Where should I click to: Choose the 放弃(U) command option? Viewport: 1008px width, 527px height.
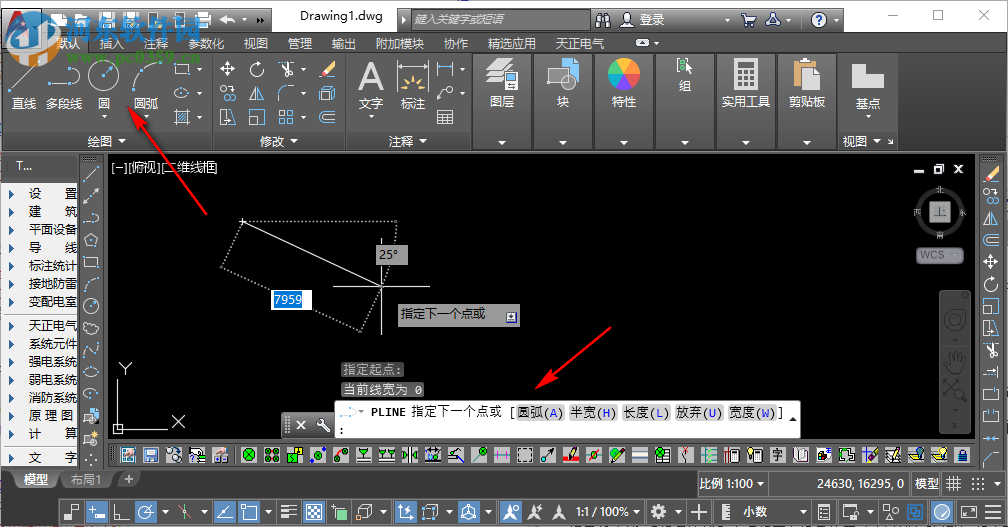click(x=699, y=413)
